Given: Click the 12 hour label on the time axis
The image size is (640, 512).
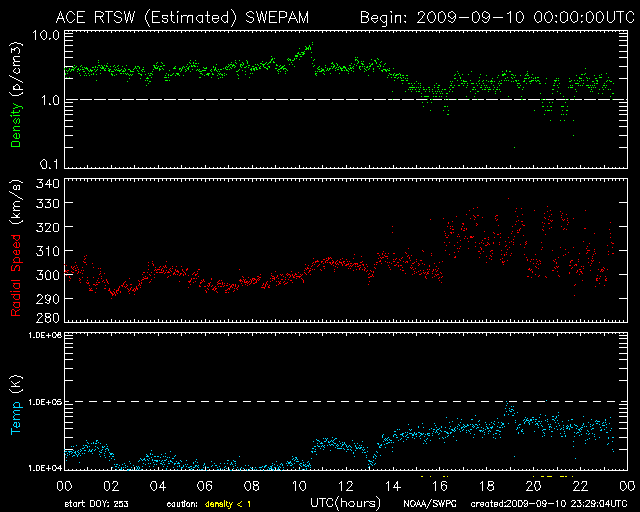Looking at the screenshot, I should tap(346, 486).
